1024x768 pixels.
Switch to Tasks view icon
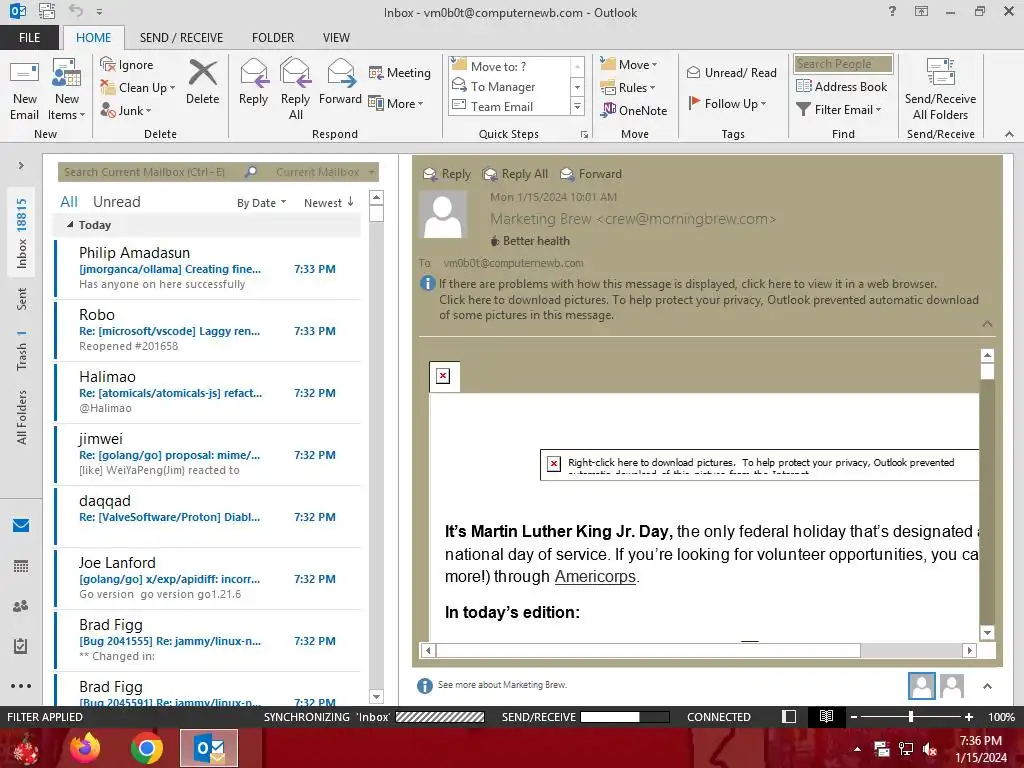21,646
